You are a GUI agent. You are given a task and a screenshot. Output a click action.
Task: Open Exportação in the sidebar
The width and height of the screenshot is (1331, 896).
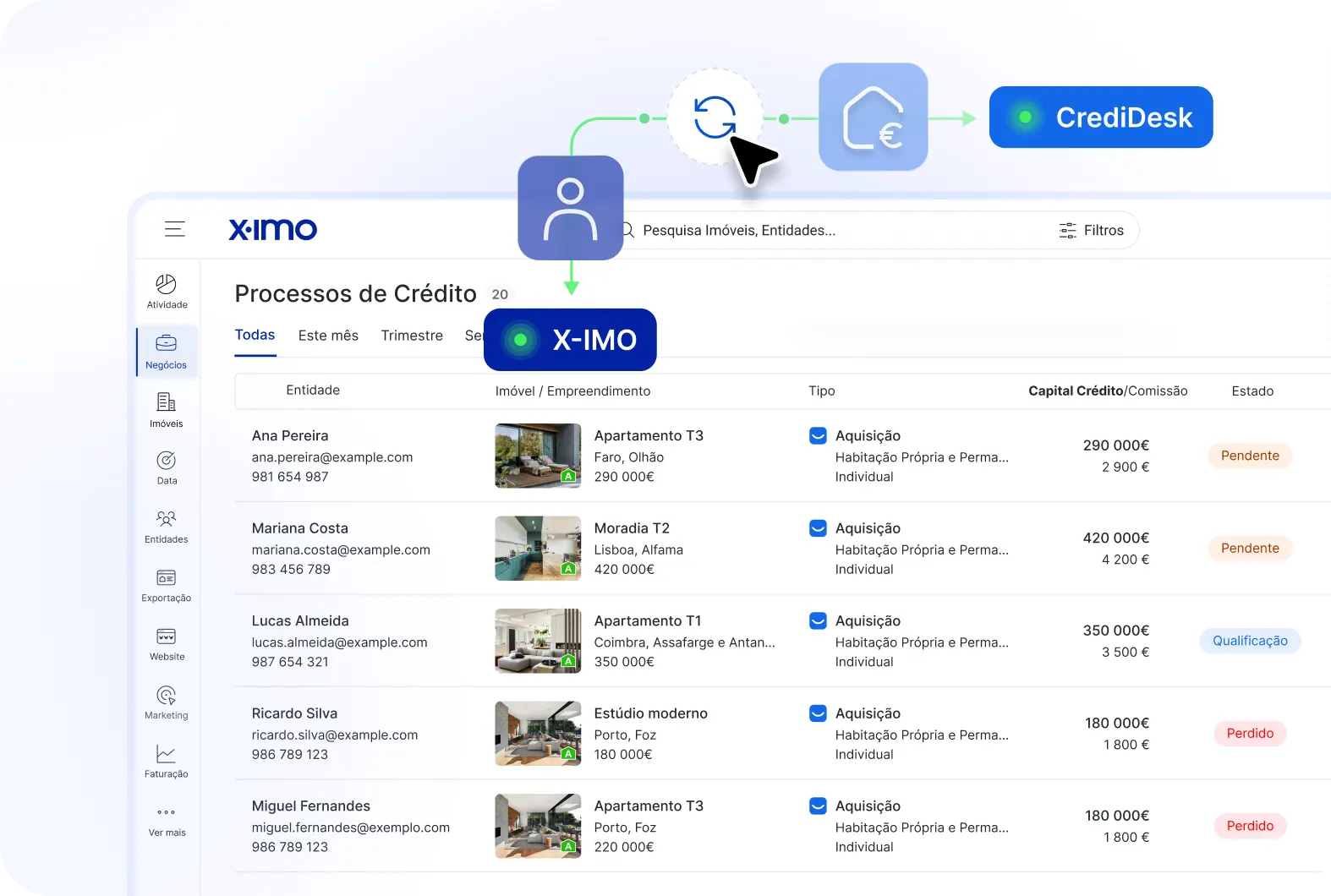[x=167, y=585]
